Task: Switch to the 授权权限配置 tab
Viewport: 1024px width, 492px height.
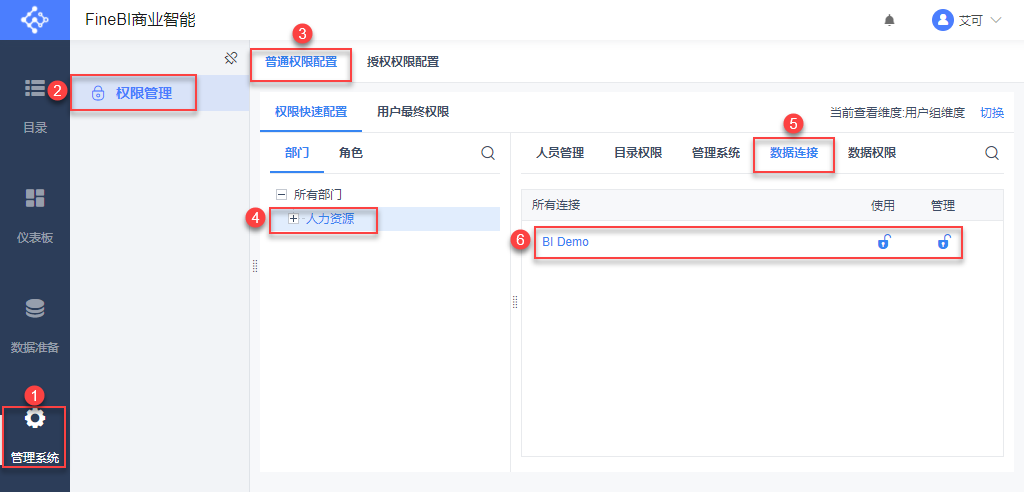Action: pyautogui.click(x=402, y=62)
